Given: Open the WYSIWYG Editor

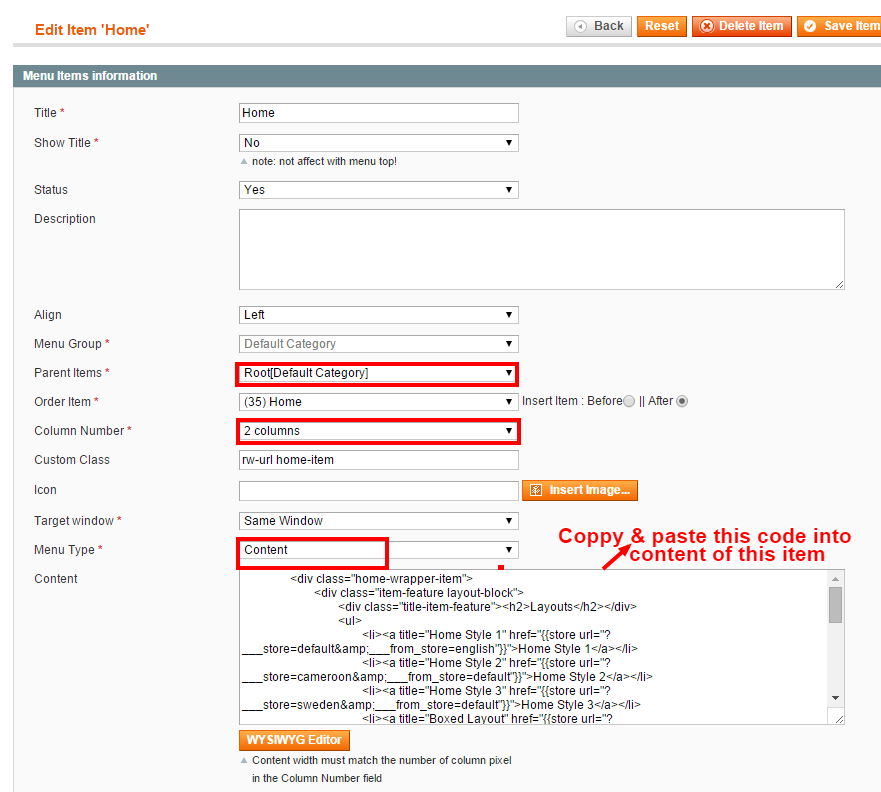Looking at the screenshot, I should (x=294, y=740).
